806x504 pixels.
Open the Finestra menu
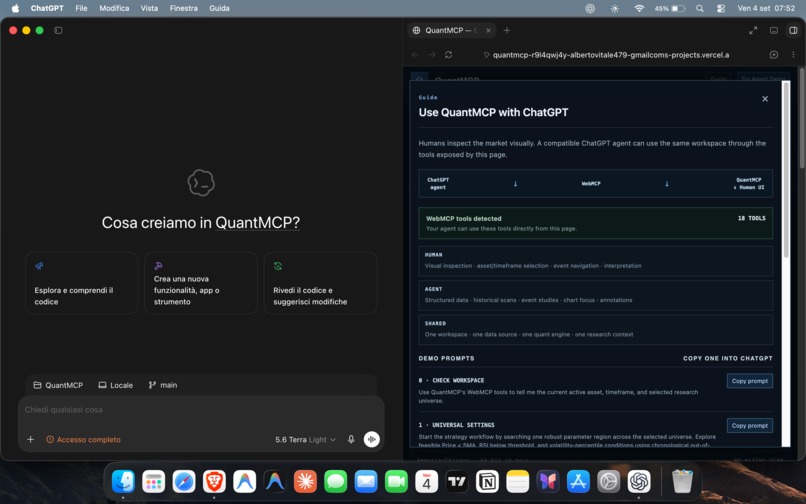pyautogui.click(x=184, y=8)
